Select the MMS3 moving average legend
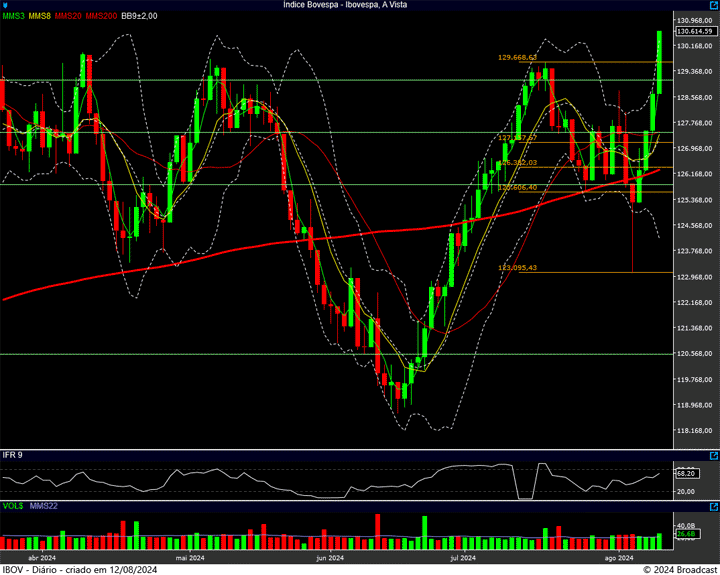720x575 pixels. 13,17
